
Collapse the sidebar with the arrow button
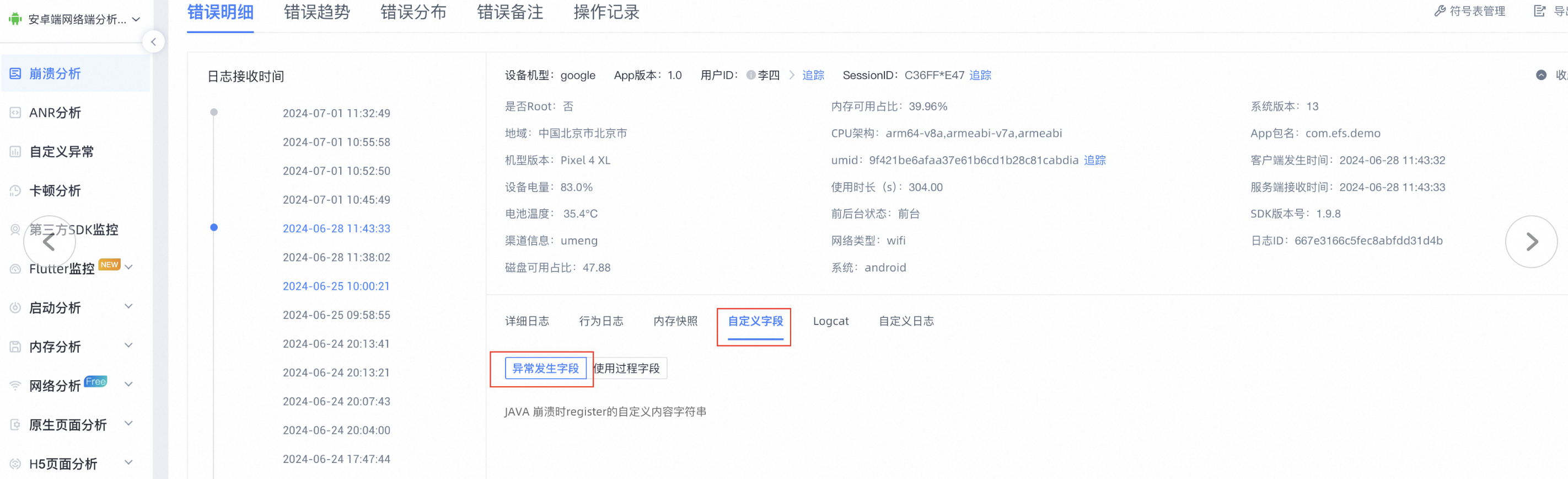pos(153,41)
